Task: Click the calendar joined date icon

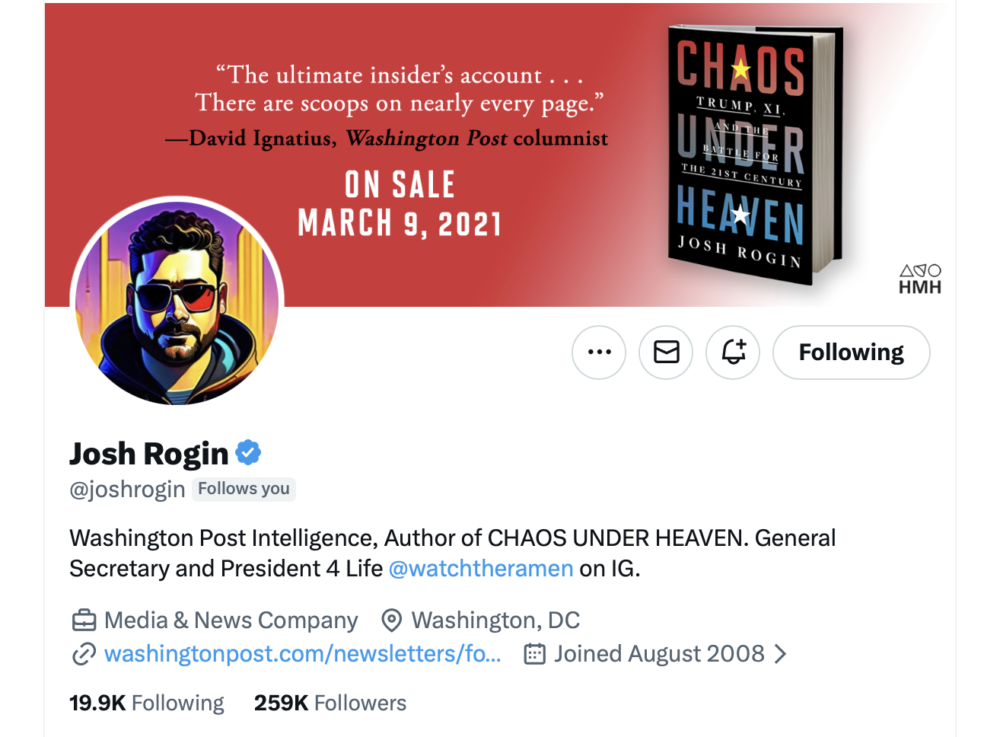Action: click(535, 654)
